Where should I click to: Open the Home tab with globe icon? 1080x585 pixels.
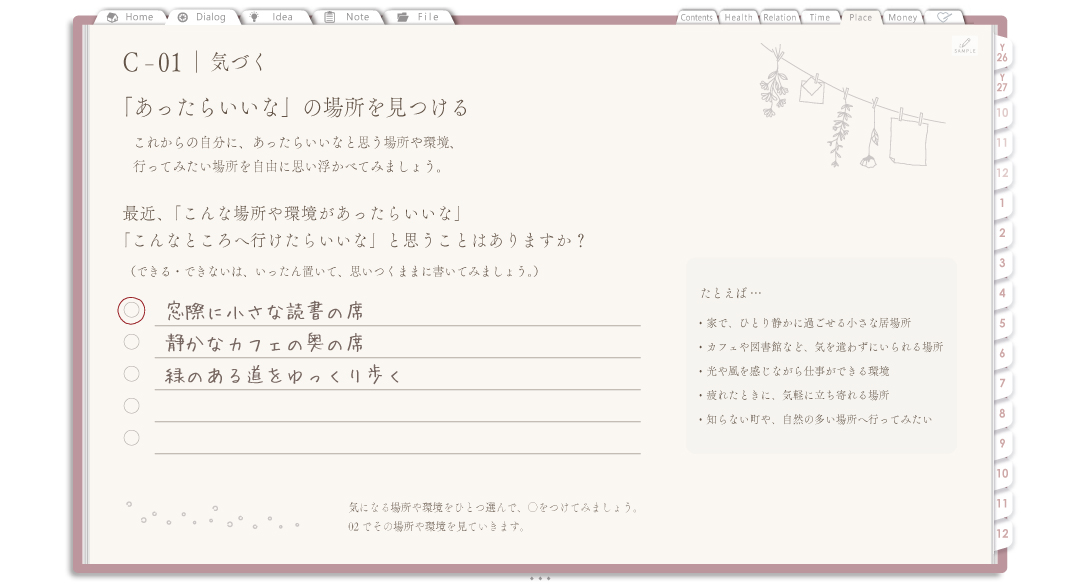tap(131, 17)
